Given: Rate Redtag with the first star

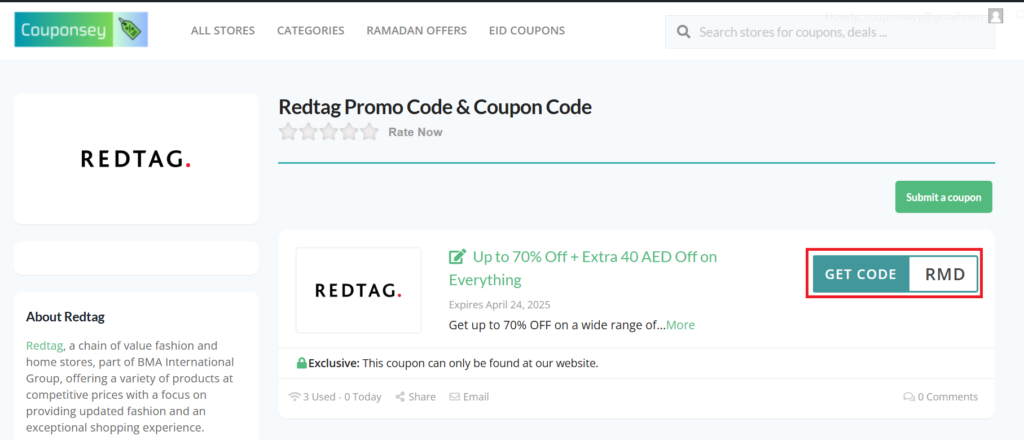Looking at the screenshot, I should (288, 132).
